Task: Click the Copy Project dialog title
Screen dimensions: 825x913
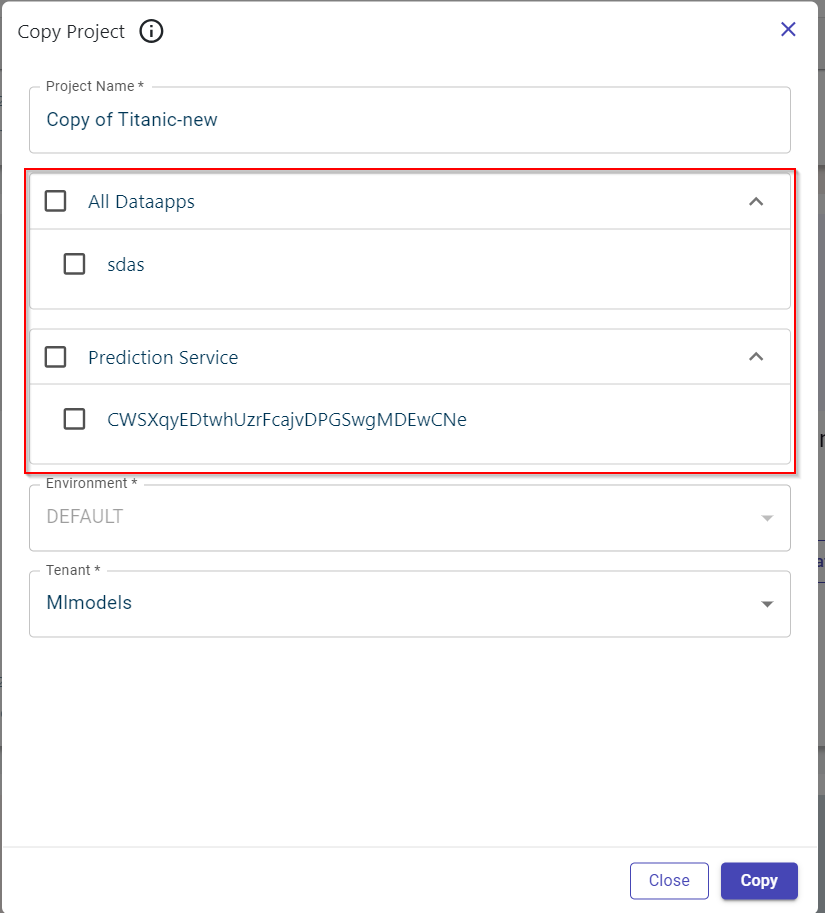Action: pyautogui.click(x=71, y=32)
